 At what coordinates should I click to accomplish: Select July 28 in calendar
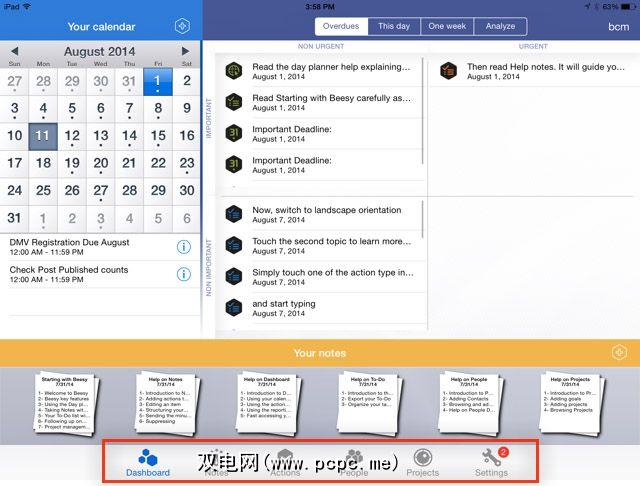pos(43,82)
